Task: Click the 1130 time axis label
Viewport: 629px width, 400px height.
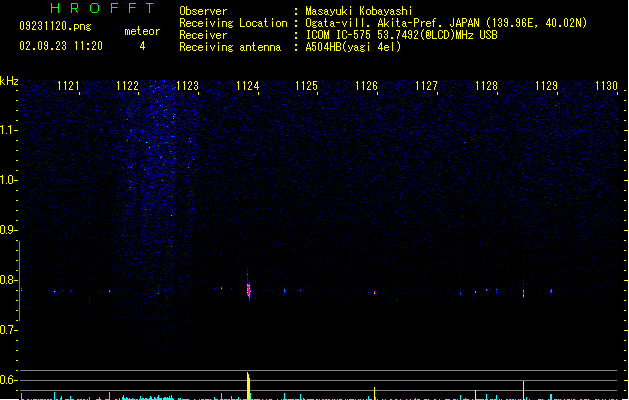Action: pos(606,86)
